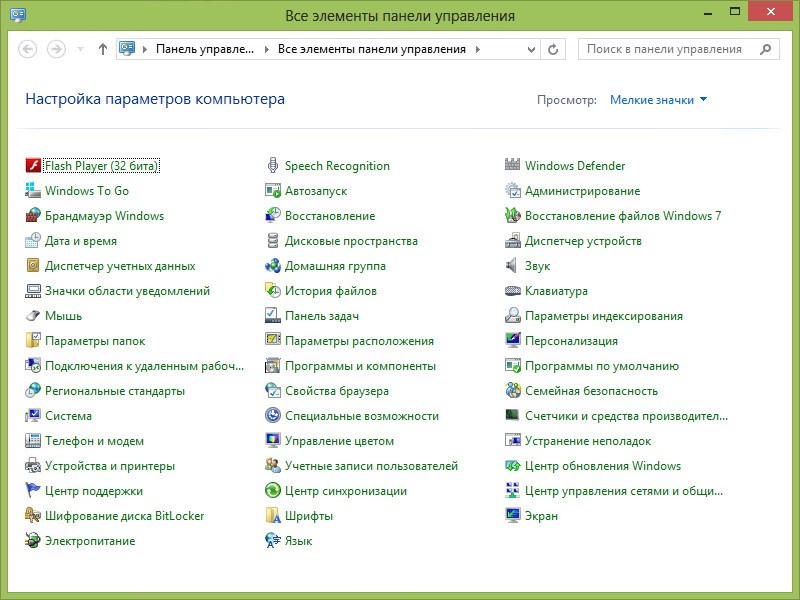Open the Домашняя группа homegroup icon
800x600 pixels.
click(x=273, y=265)
